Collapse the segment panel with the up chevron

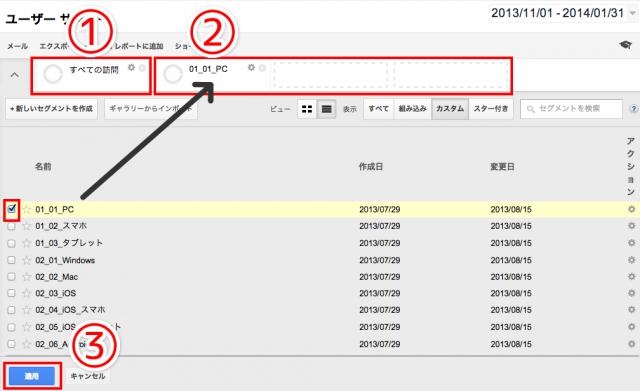[14, 75]
